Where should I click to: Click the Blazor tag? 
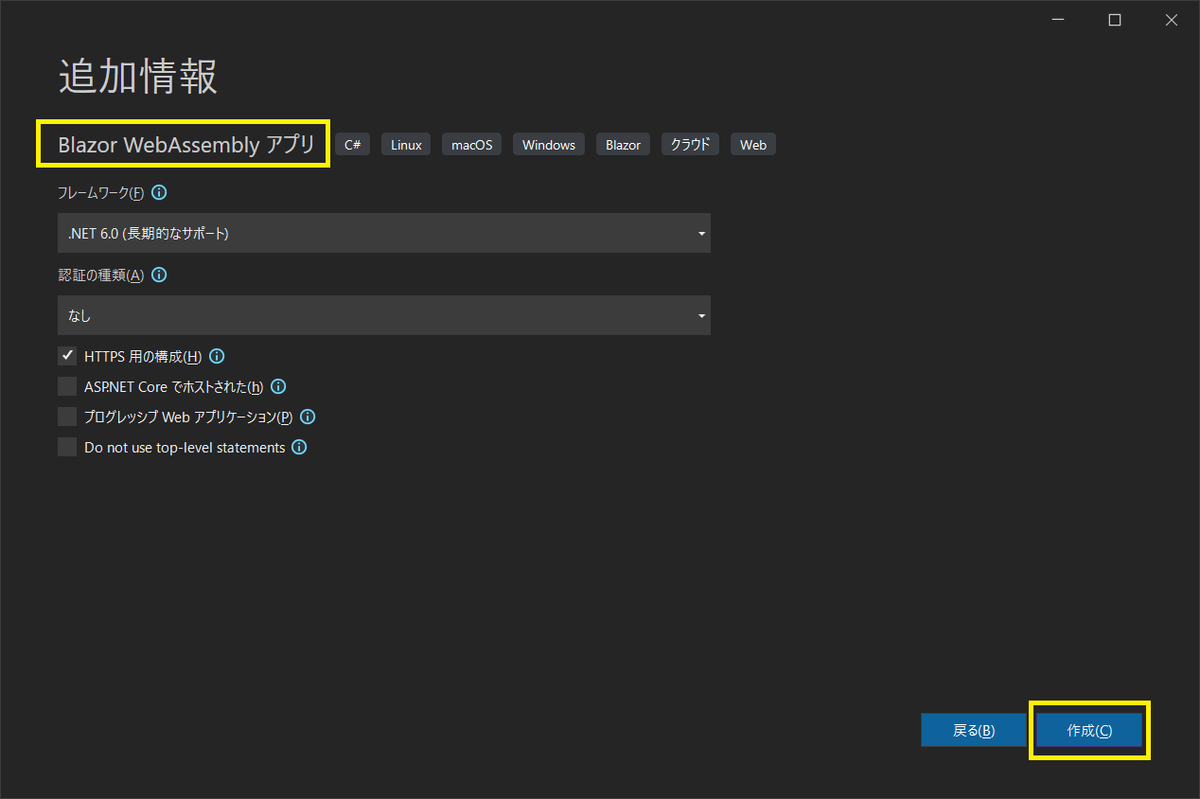(623, 145)
